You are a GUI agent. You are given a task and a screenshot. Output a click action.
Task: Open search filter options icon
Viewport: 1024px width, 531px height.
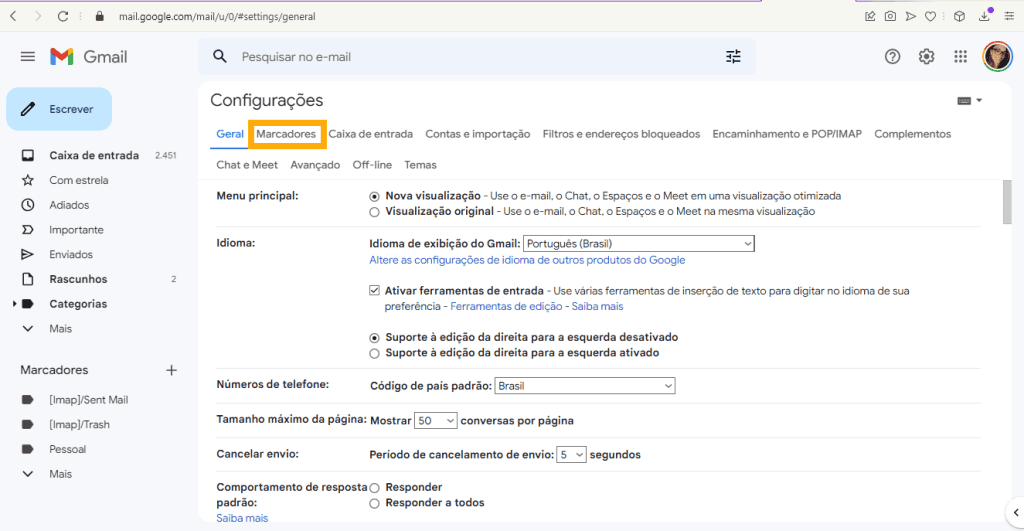coord(733,57)
